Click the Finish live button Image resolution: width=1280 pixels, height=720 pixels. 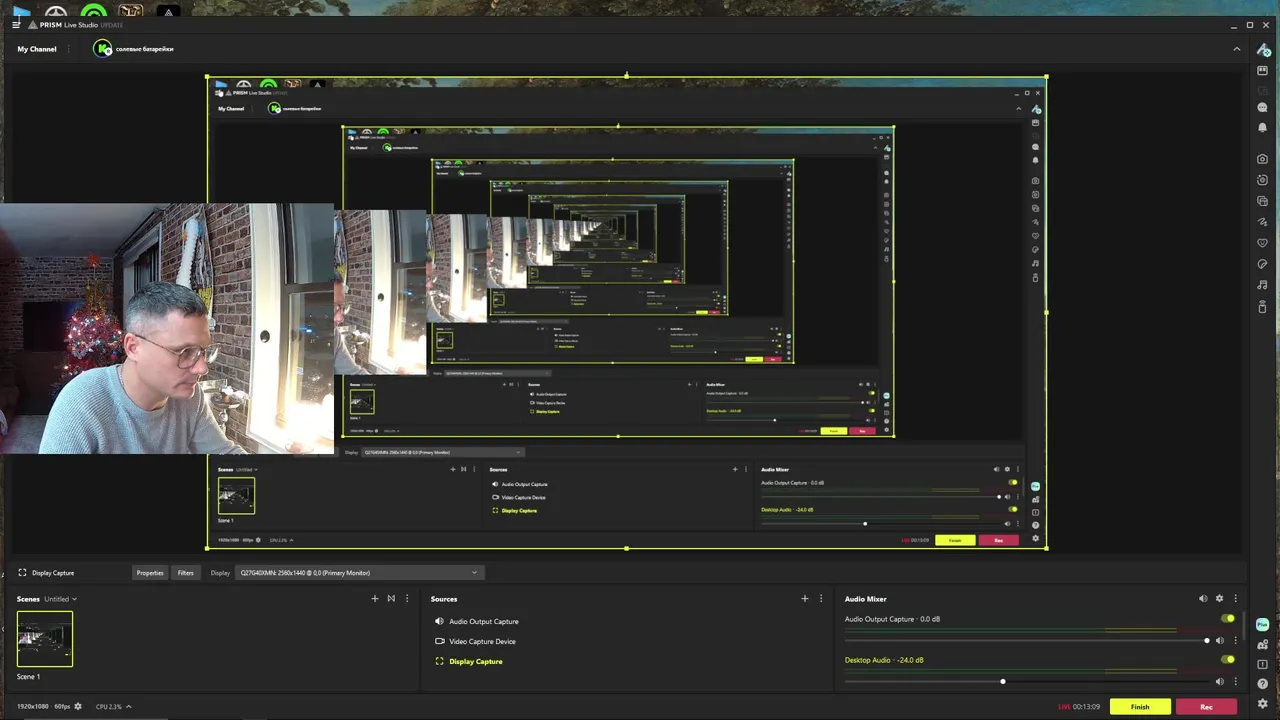[x=1140, y=707]
